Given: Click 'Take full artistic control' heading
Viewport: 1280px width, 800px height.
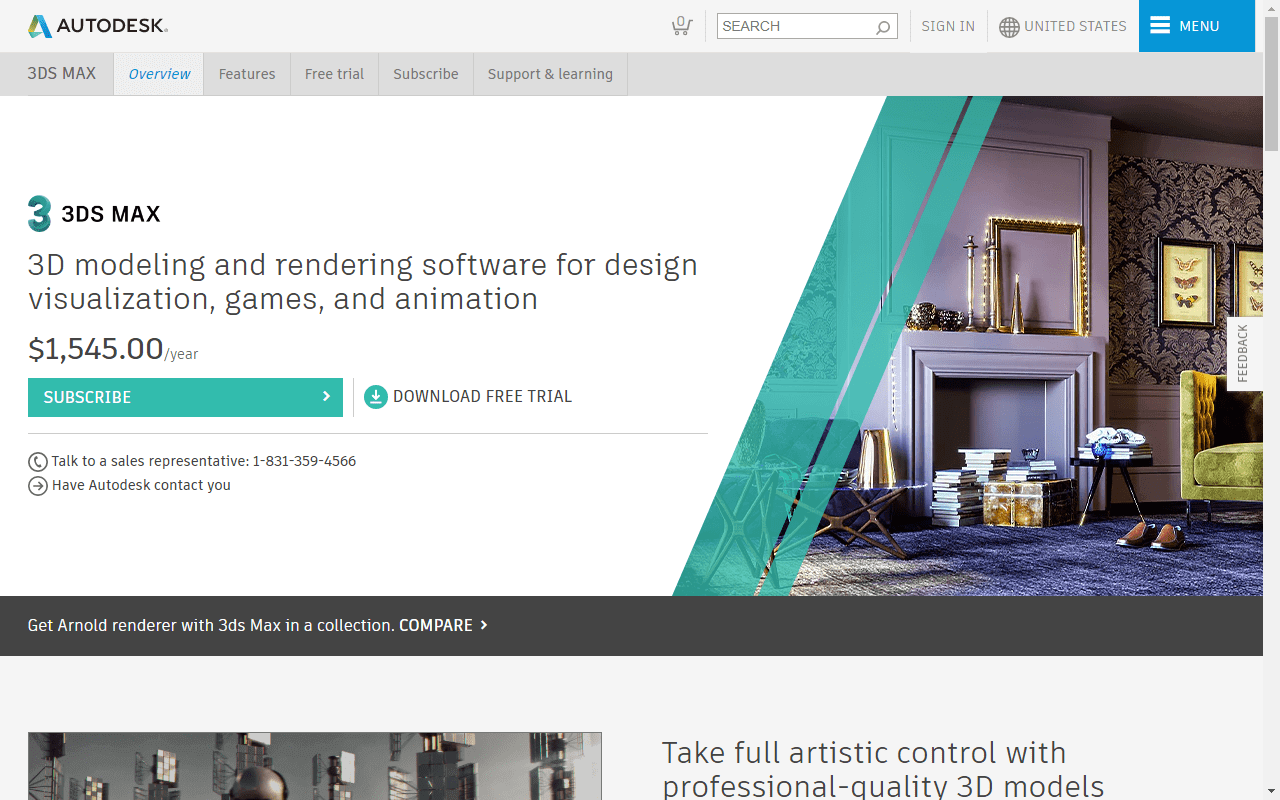Looking at the screenshot, I should (x=883, y=769).
